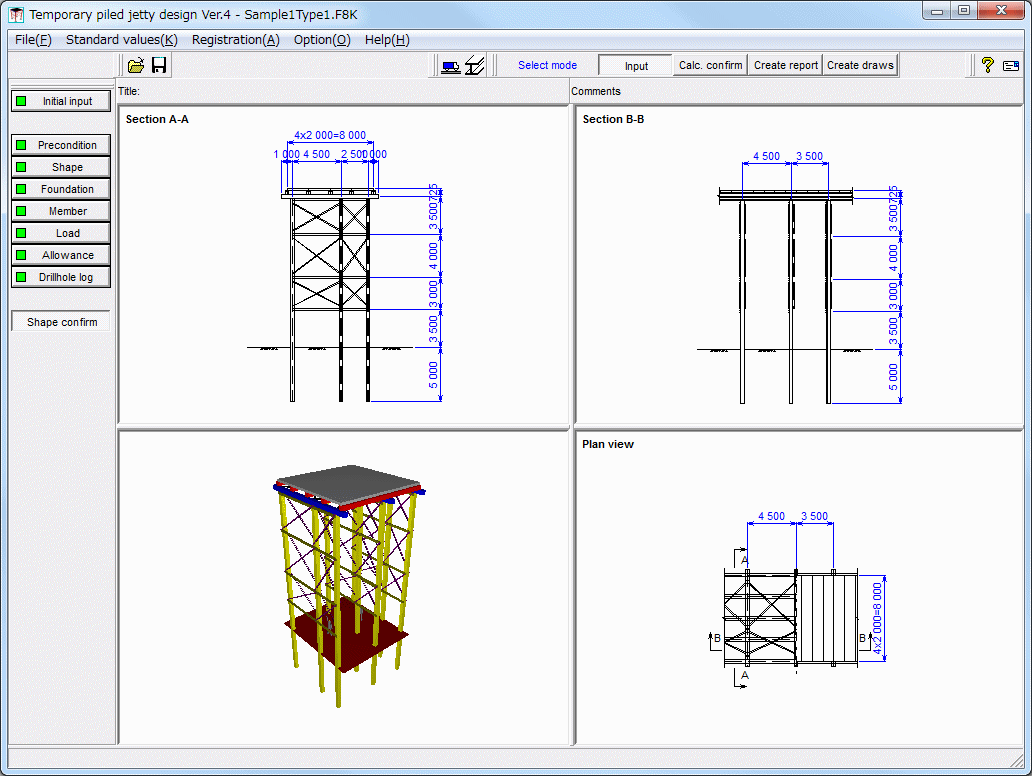Click the app icon in the title bar

pos(16,15)
